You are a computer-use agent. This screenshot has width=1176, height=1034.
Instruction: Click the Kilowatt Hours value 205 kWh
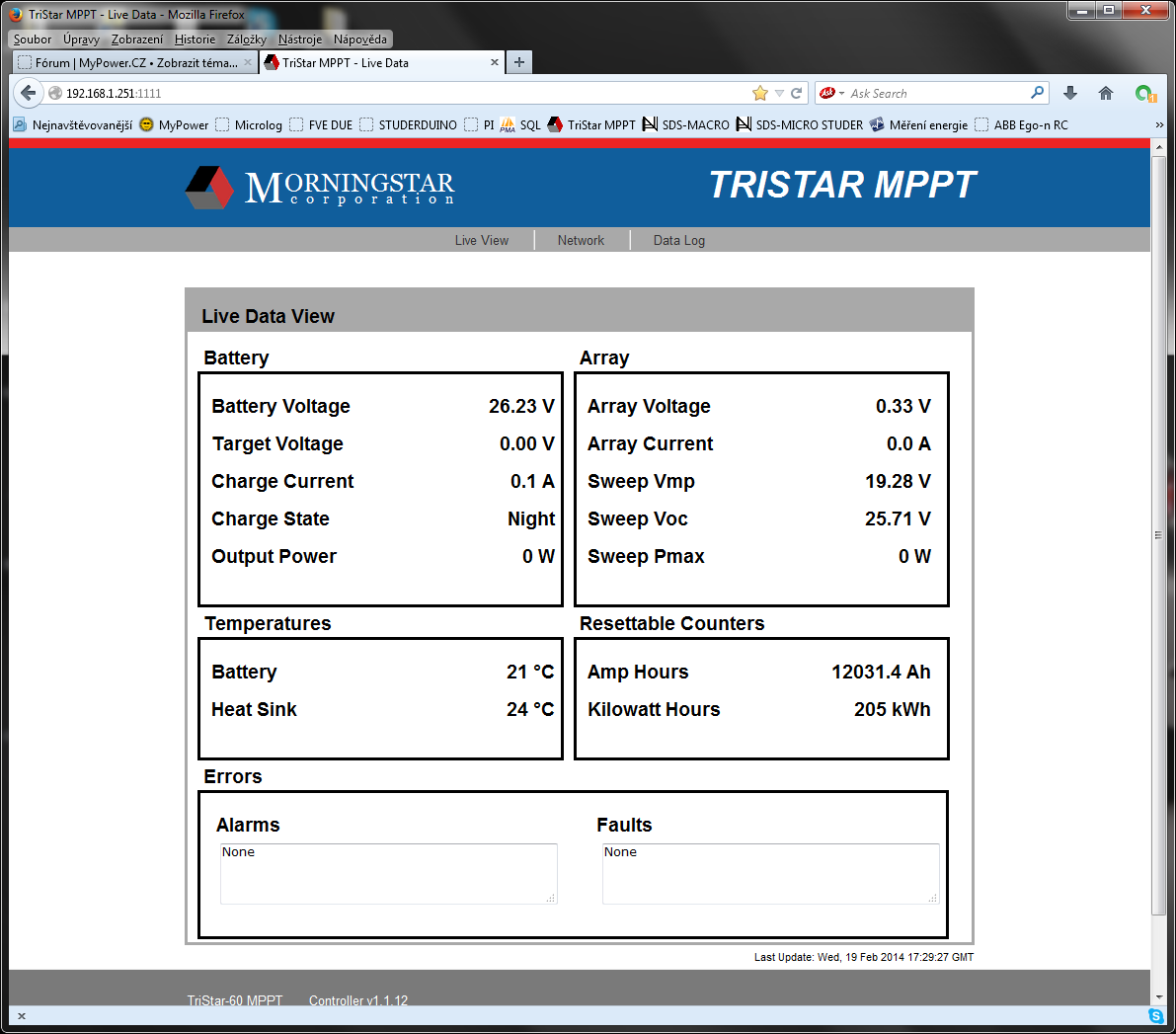click(x=892, y=709)
